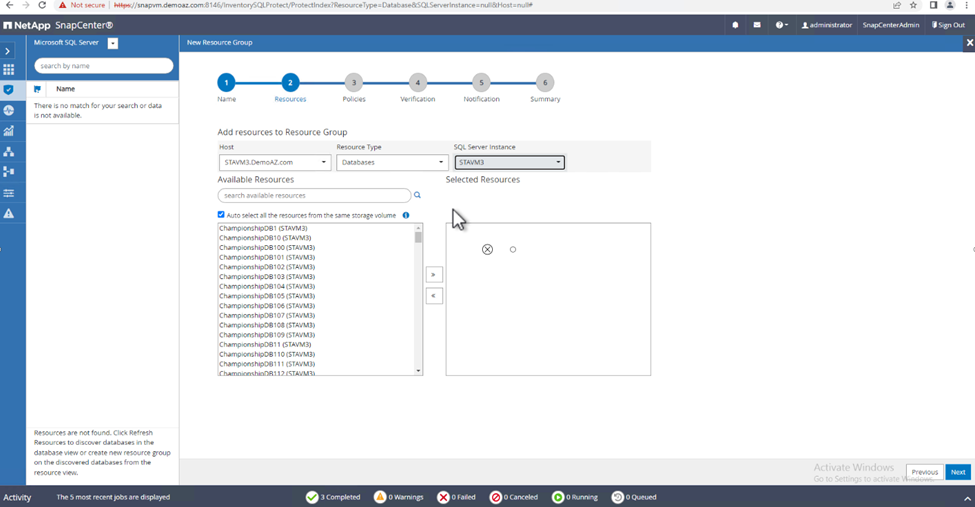
Task: Click the search magnifier for available resources
Action: tap(417, 195)
